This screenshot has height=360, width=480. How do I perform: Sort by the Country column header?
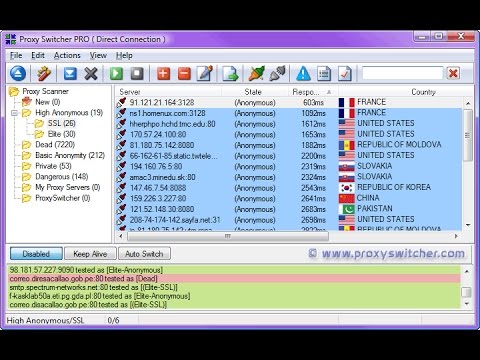click(406, 92)
